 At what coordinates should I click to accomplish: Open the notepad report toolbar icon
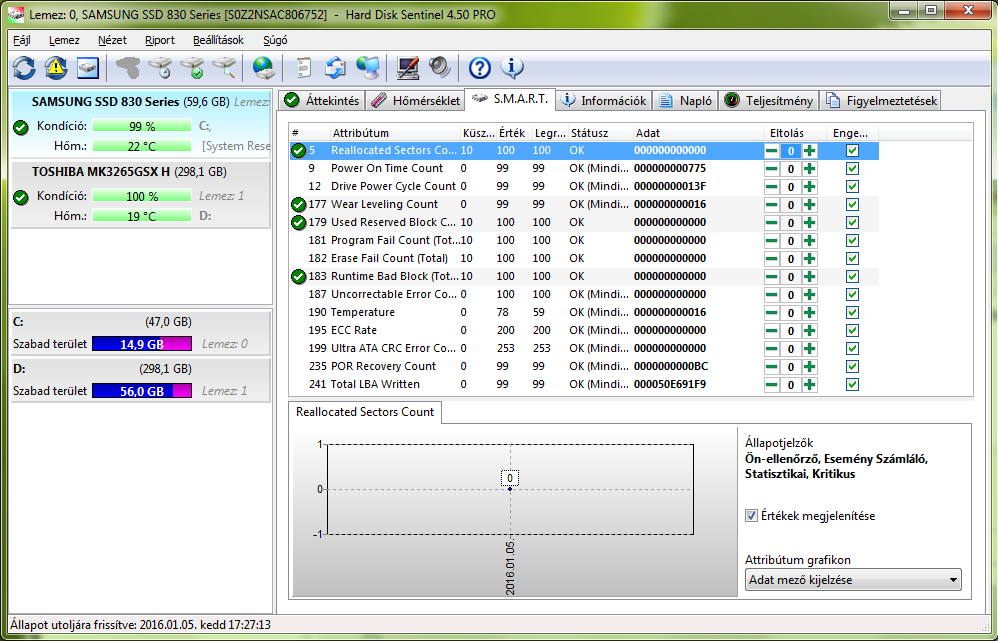click(x=304, y=67)
